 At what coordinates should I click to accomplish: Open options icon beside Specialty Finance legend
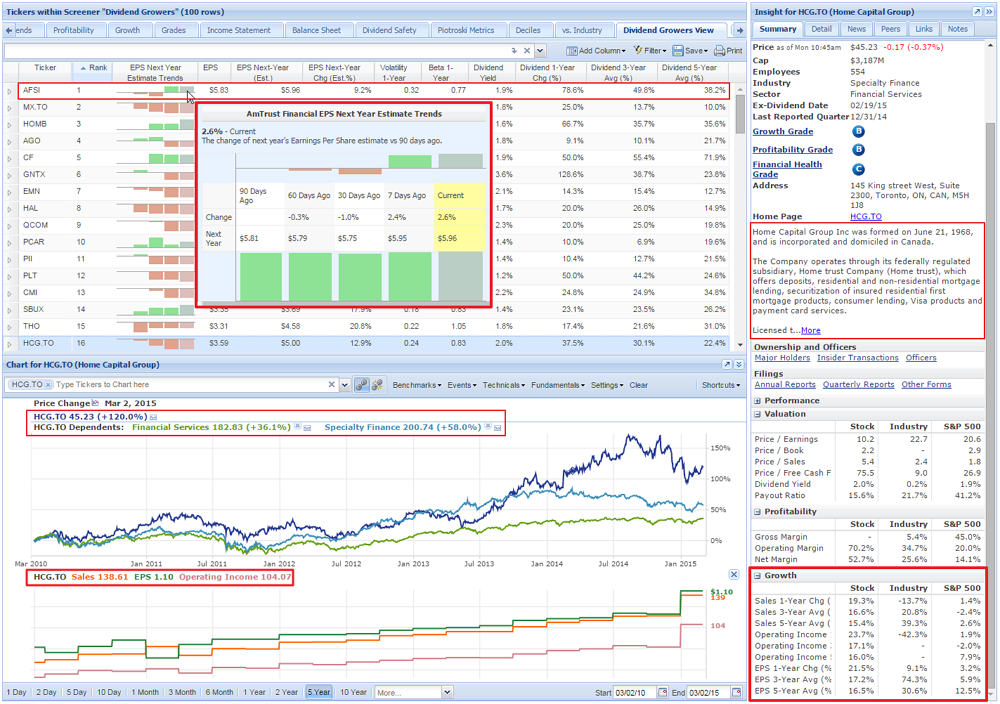[497, 427]
